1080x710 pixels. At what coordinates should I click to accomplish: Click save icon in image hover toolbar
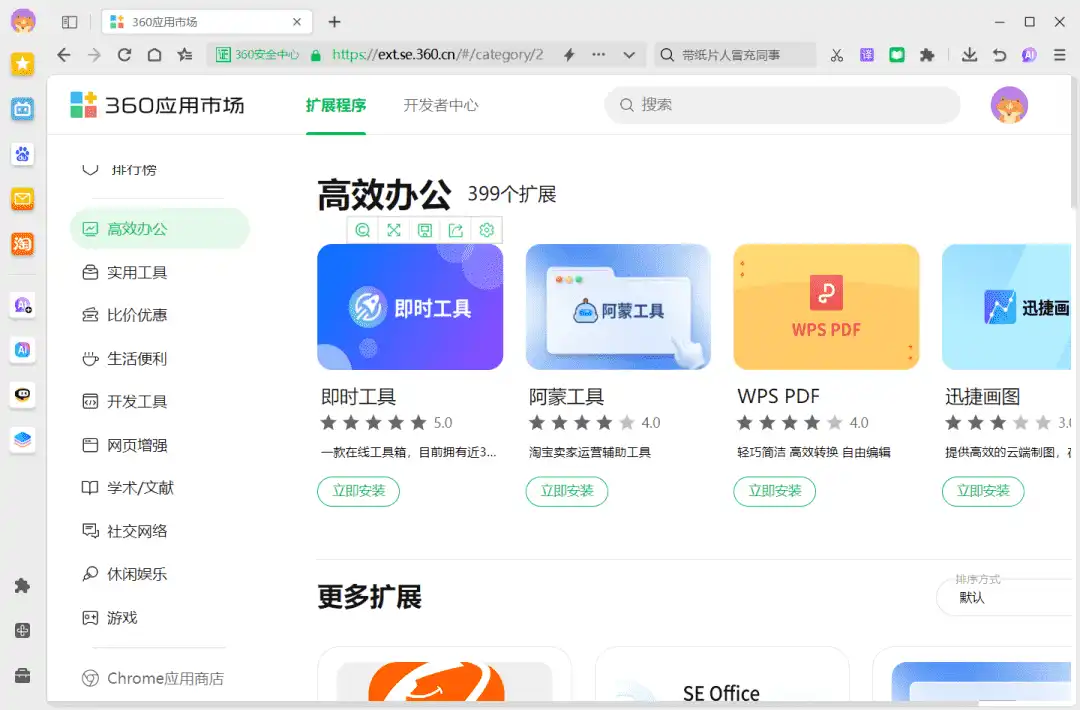click(425, 230)
